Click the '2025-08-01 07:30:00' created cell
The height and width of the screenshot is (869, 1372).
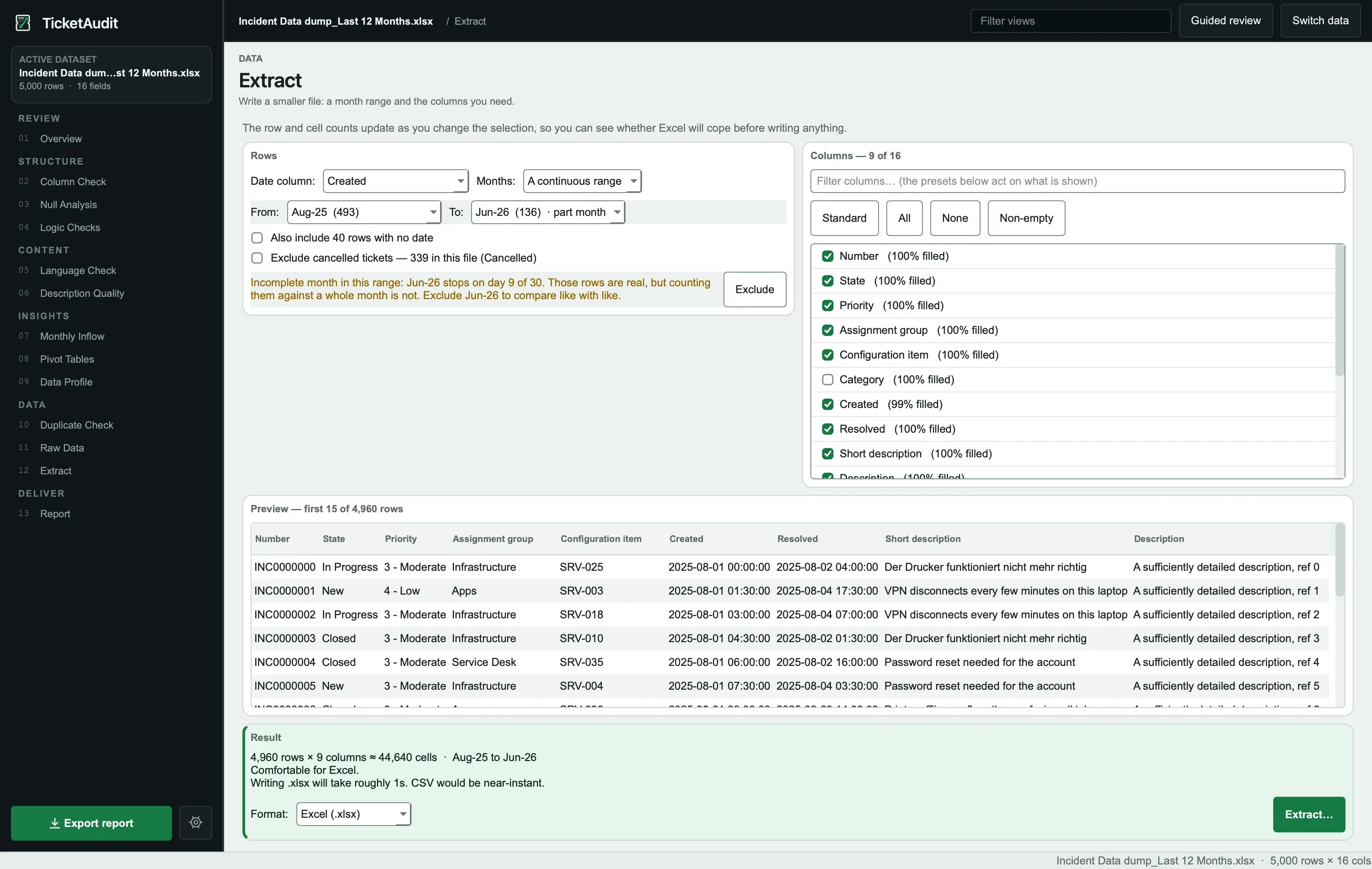719,686
